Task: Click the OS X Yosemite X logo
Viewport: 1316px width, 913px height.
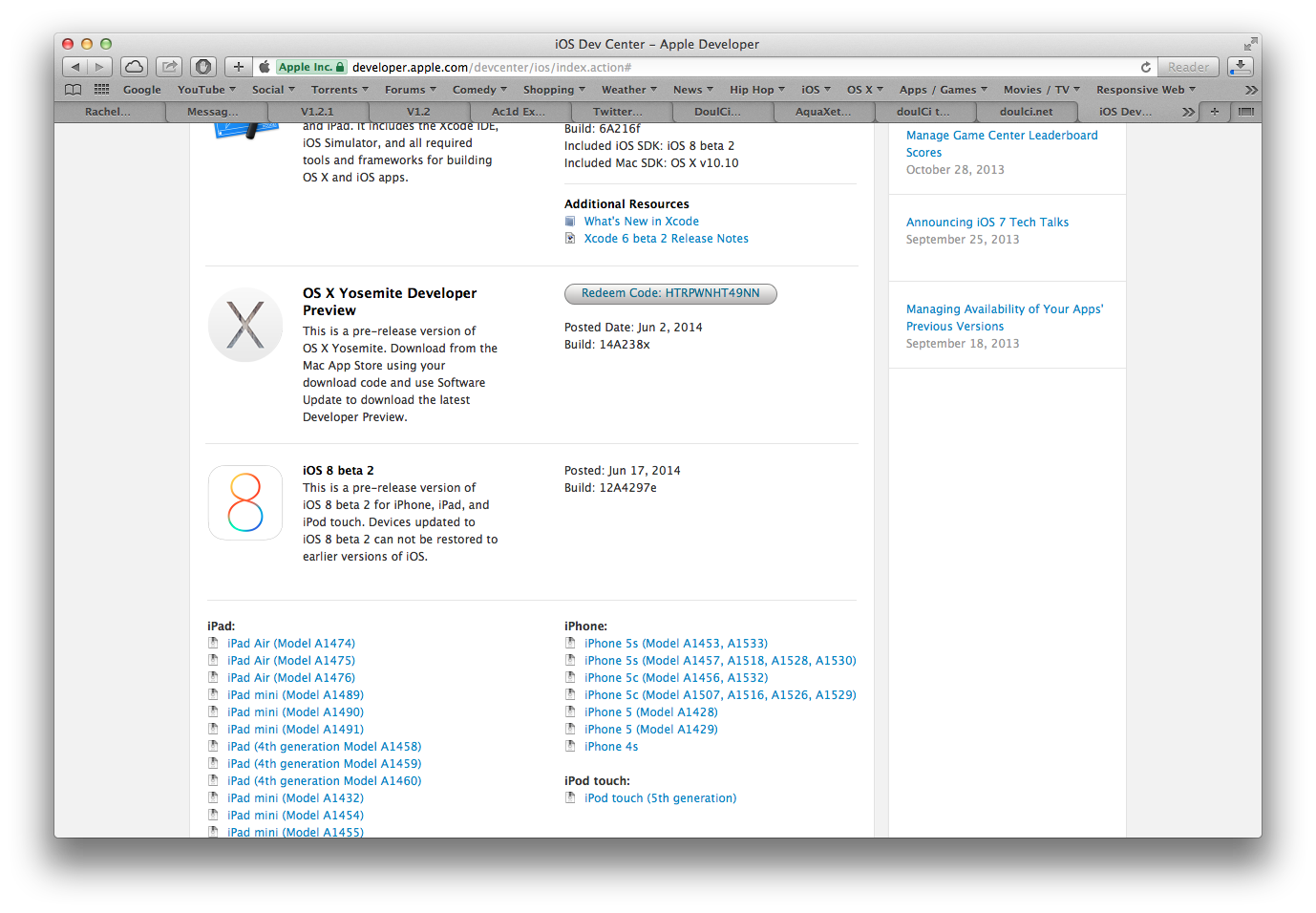Action: (x=245, y=325)
